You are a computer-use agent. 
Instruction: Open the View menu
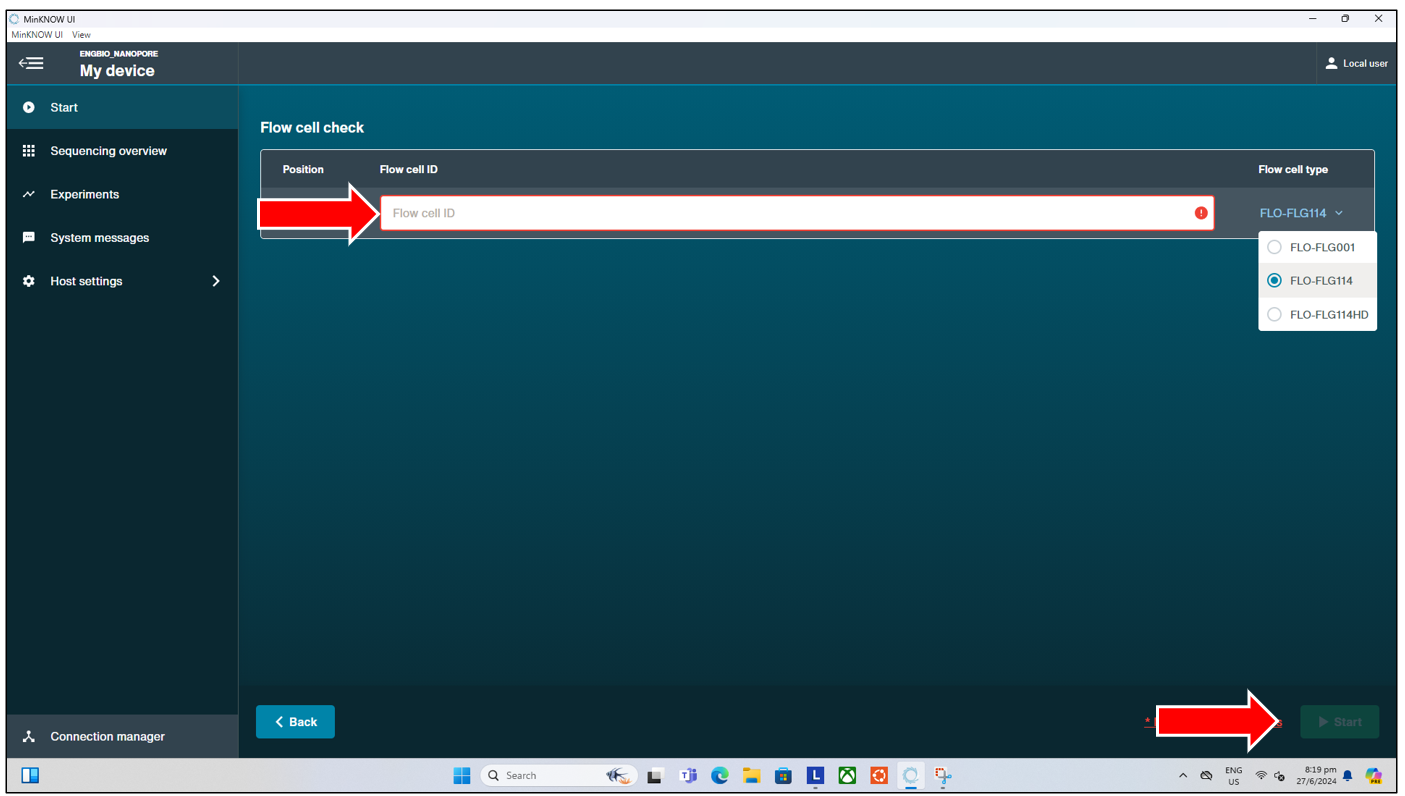(81, 34)
